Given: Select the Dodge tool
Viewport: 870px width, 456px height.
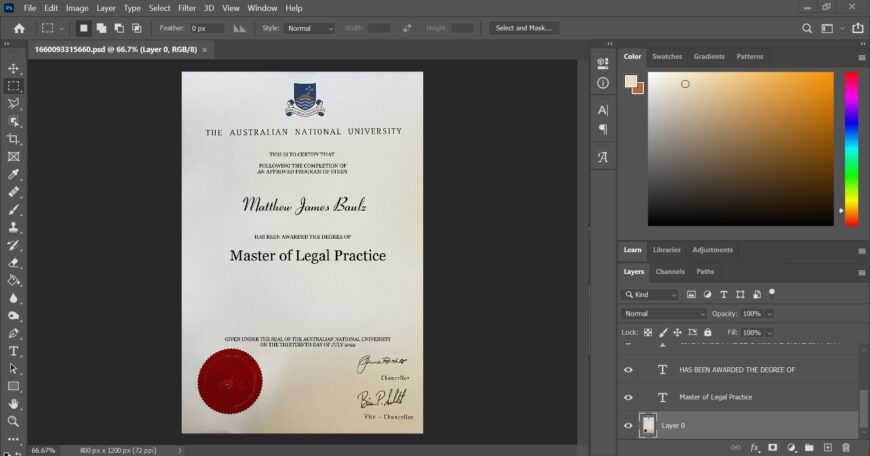Looking at the screenshot, I should pos(13,316).
